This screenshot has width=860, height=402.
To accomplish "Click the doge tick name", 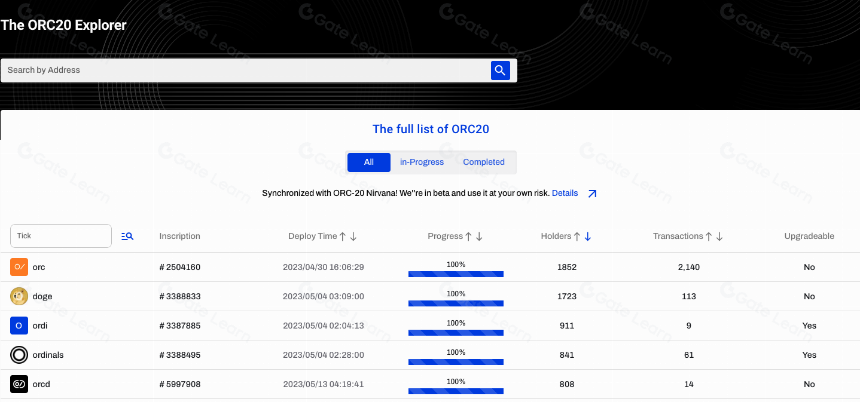I will click(x=42, y=296).
